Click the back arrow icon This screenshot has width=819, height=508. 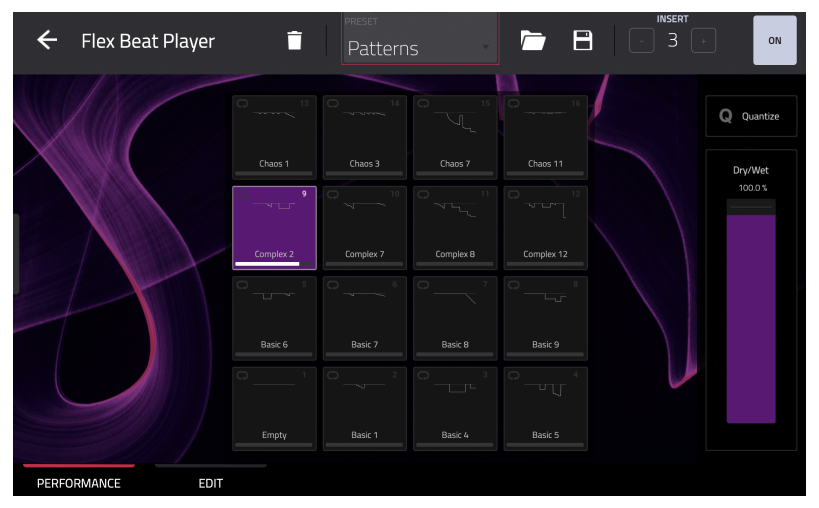point(47,41)
